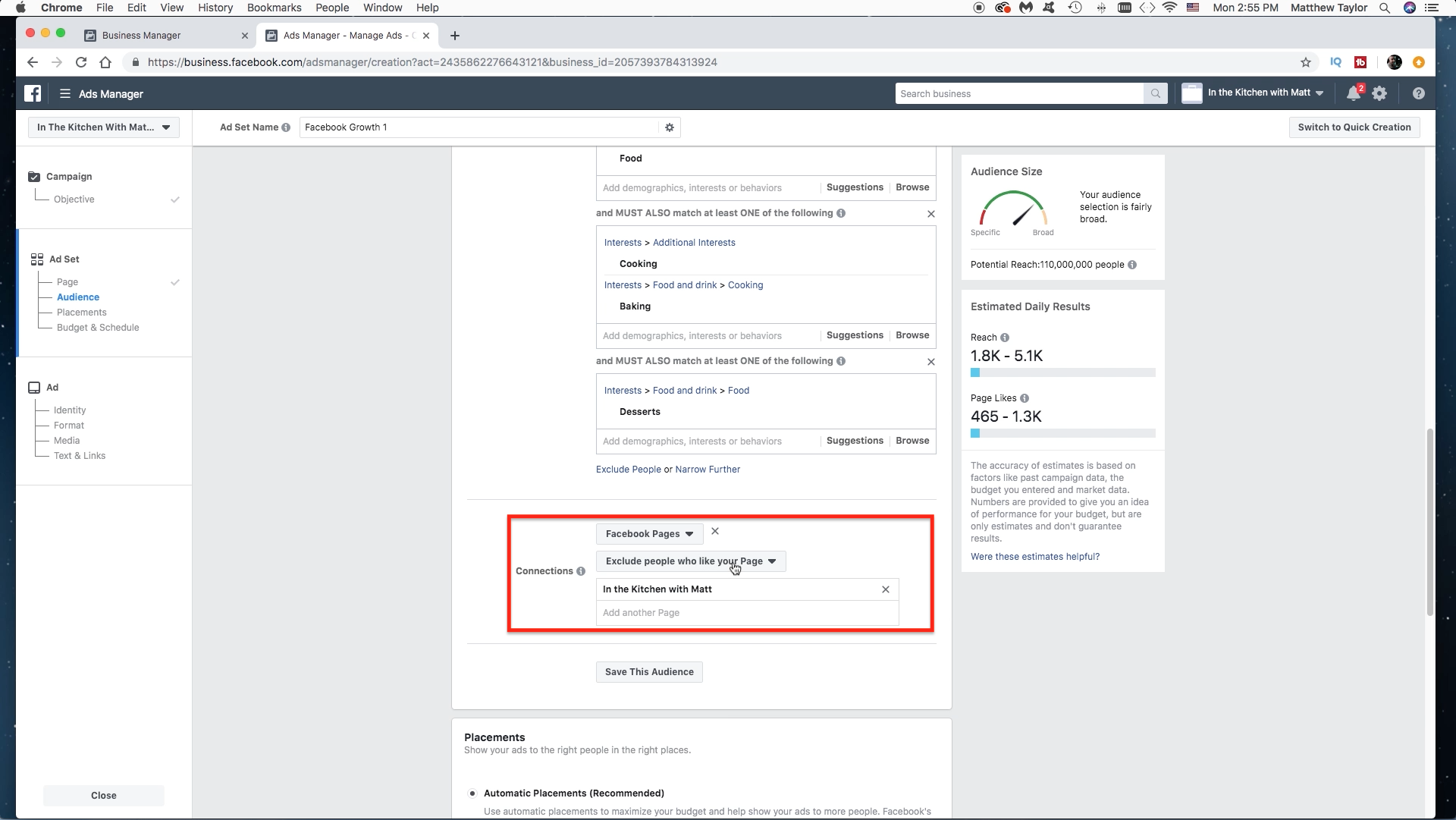Open the History menu
Screen dimensions: 1456x820
(x=215, y=8)
